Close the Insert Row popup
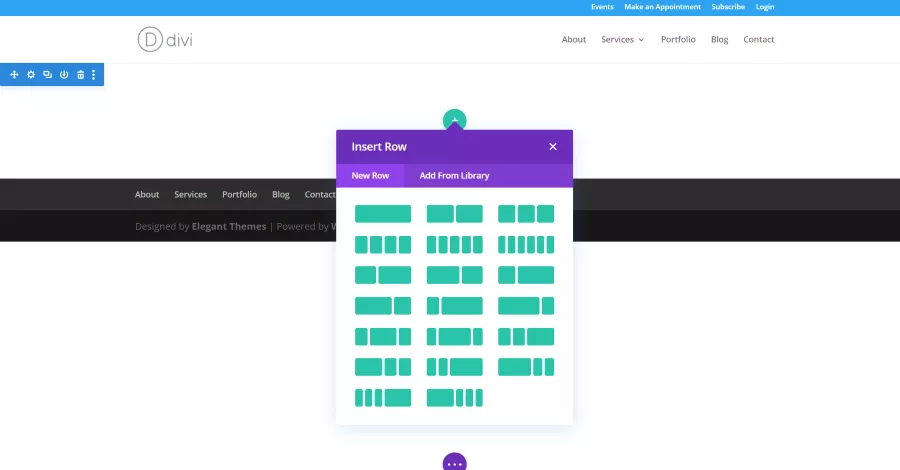Screen dimensions: 900x470 pyautogui.click(x=553, y=146)
